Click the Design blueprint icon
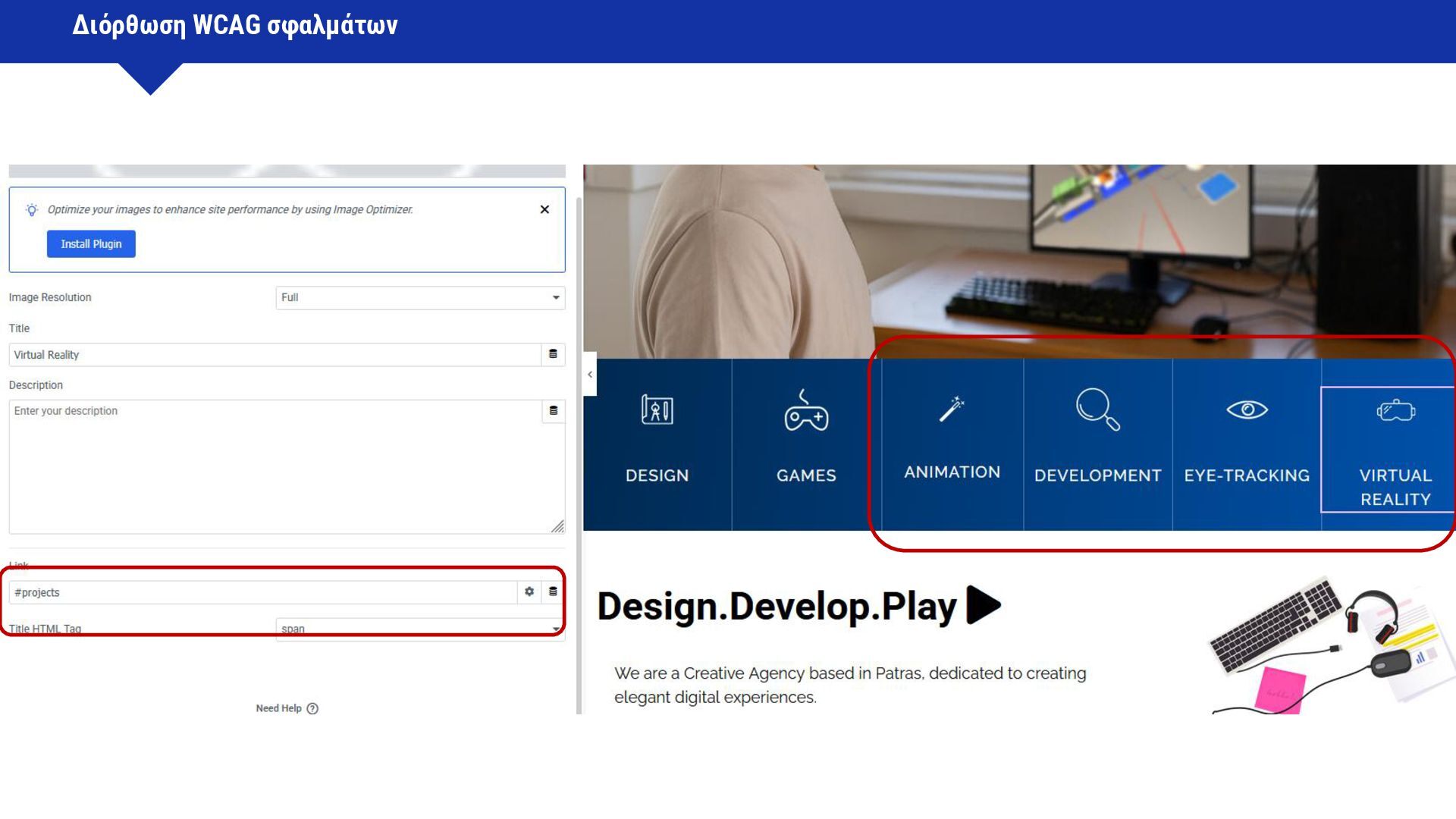The image size is (1456, 819). [x=657, y=410]
